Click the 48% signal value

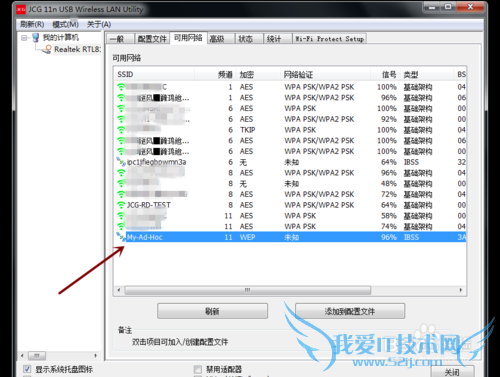389,183
